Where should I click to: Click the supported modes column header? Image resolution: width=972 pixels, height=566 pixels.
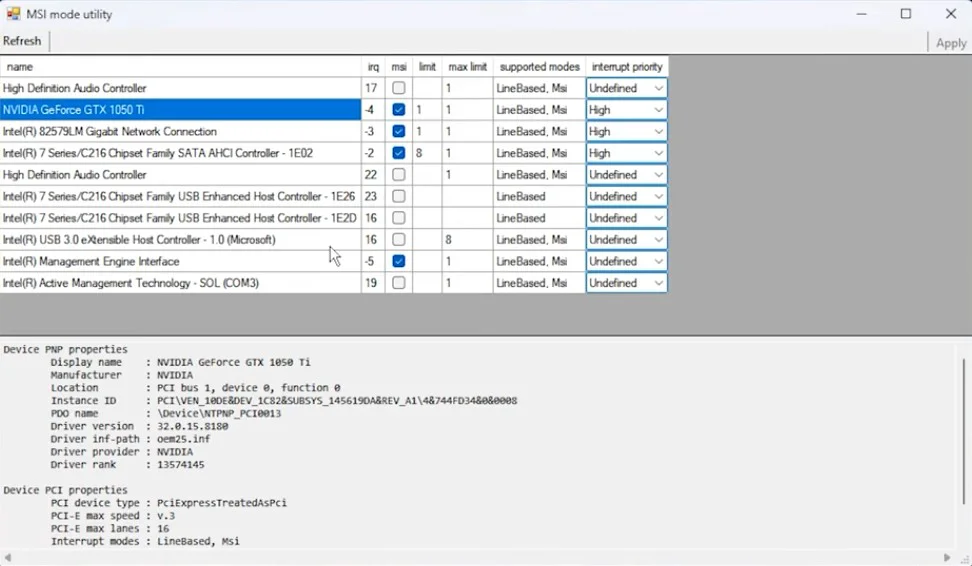(539, 67)
